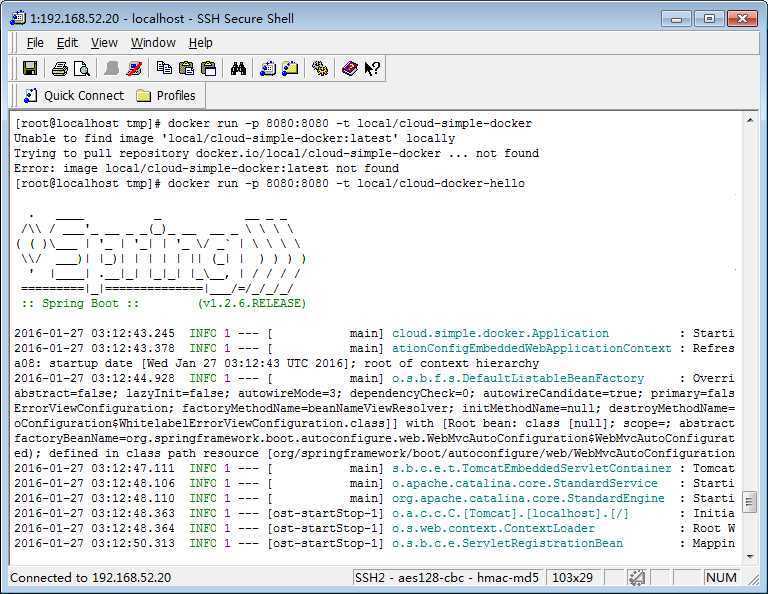Click the 'Trying to pull repository' output line
The image size is (768, 594).
pos(277,153)
